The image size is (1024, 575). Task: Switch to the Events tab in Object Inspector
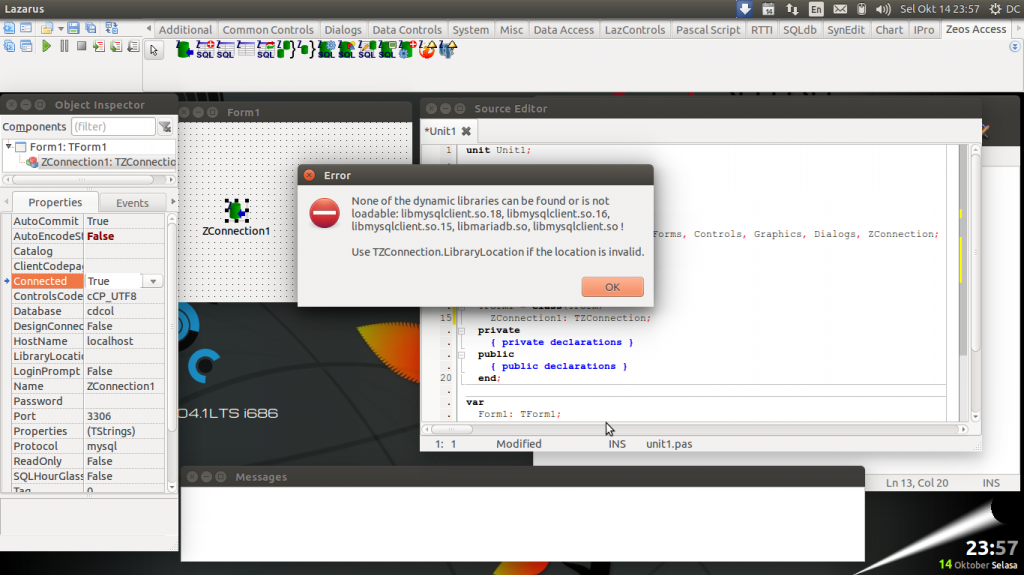point(132,203)
